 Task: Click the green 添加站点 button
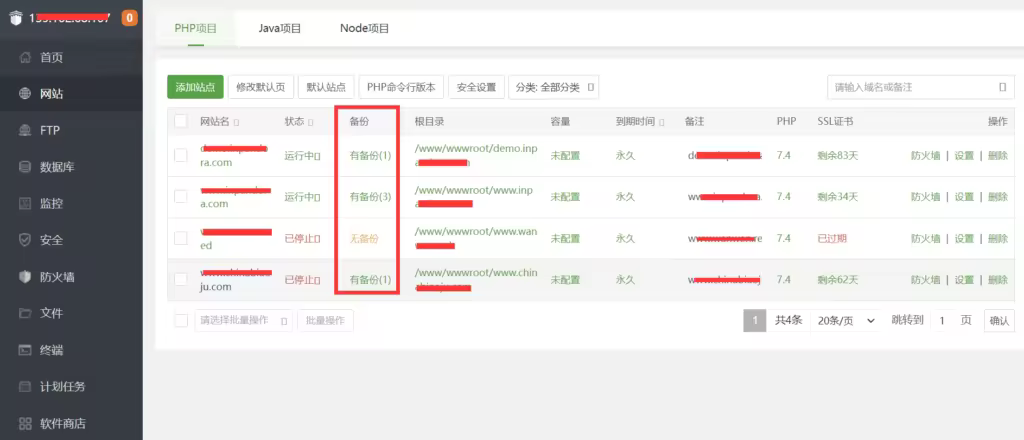tap(195, 87)
